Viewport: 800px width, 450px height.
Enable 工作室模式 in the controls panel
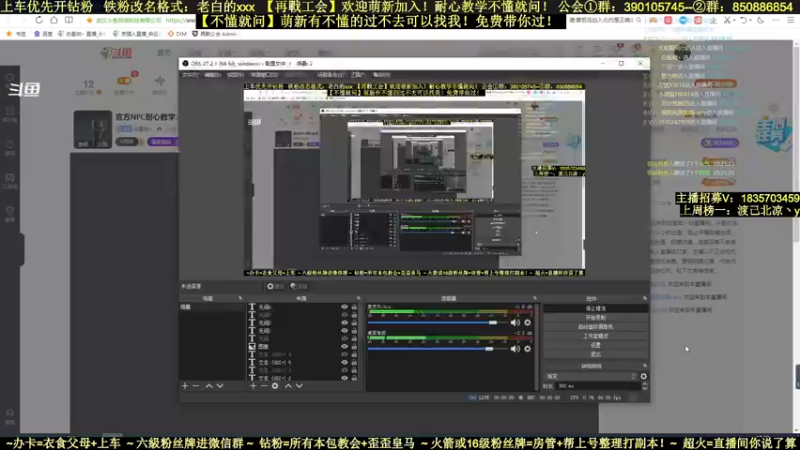click(595, 336)
